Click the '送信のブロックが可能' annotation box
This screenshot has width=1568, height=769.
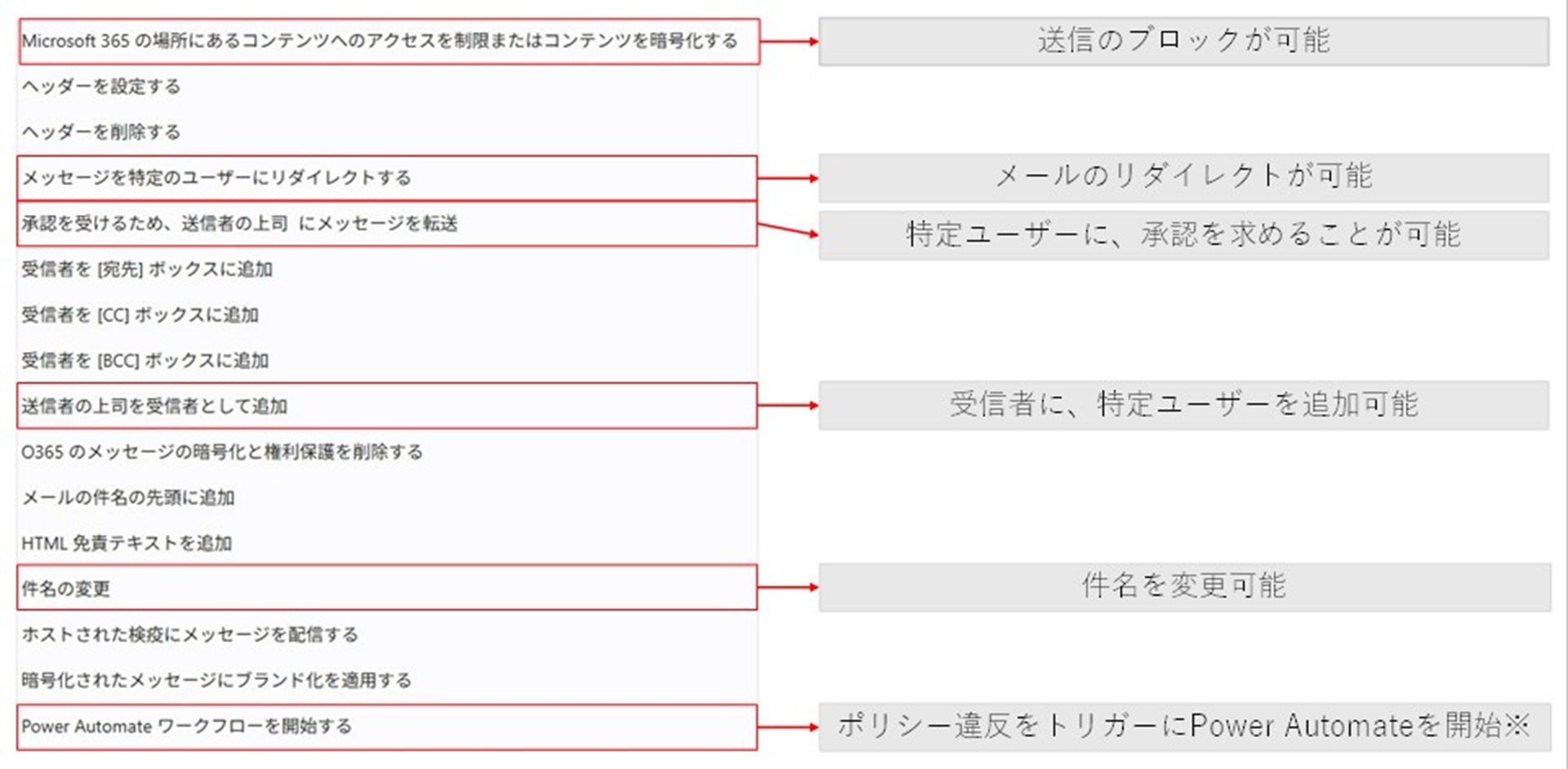1183,41
